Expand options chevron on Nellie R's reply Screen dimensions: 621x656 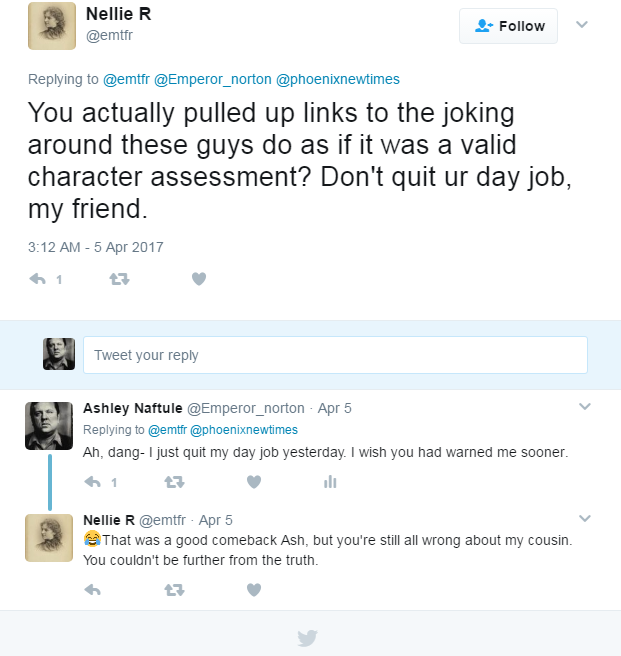[585, 518]
